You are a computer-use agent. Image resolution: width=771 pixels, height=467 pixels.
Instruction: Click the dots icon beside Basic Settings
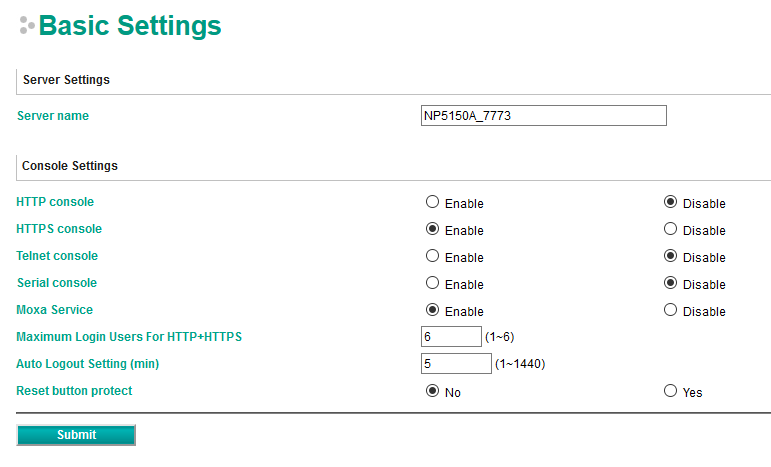click(x=27, y=26)
